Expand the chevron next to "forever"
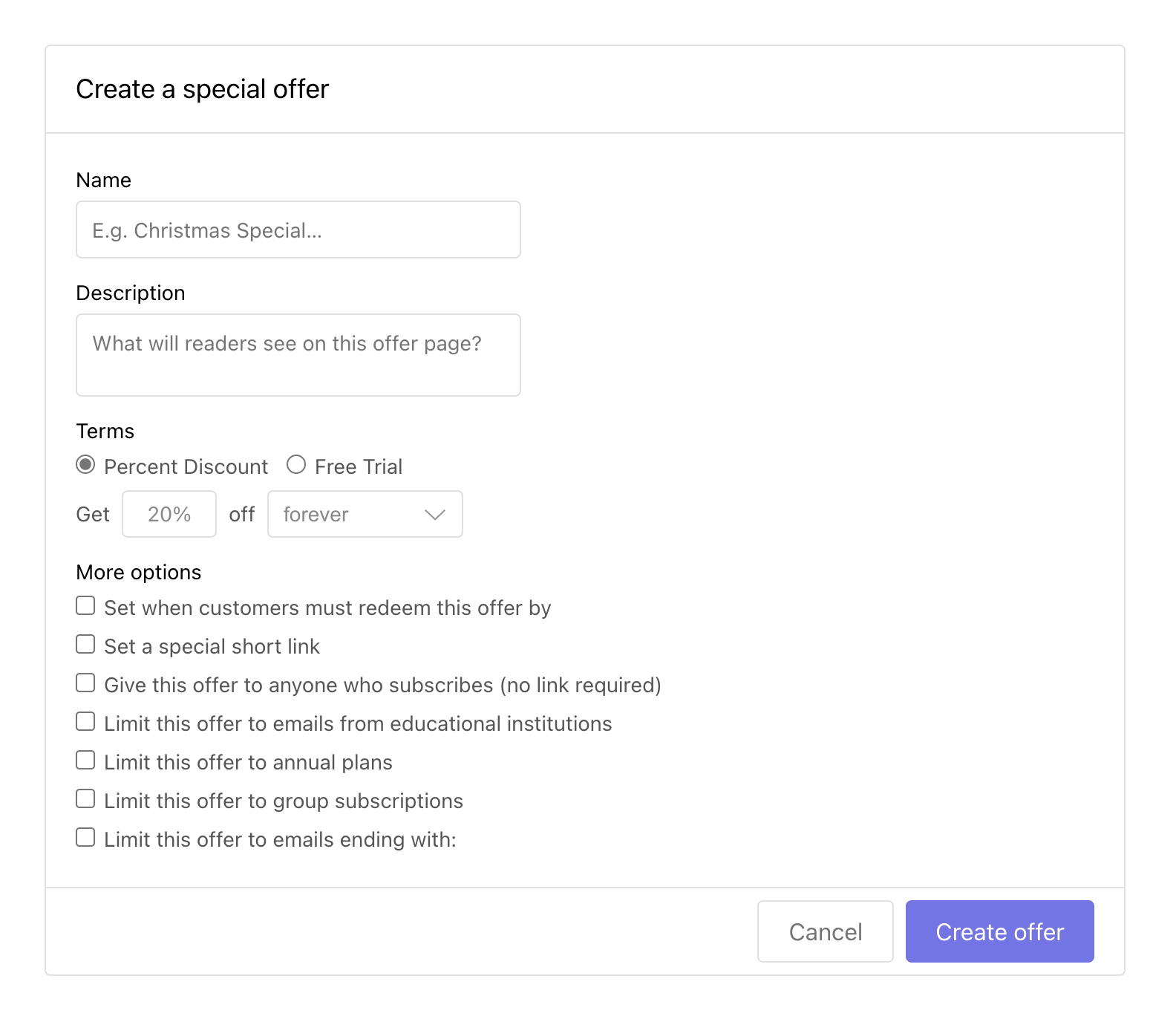The width and height of the screenshot is (1176, 1022). (x=434, y=514)
